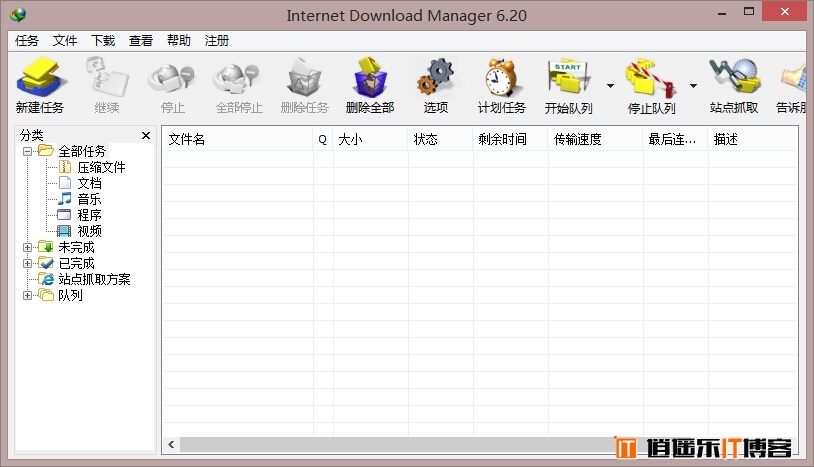This screenshot has width=814, height=467.
Task: Sort by 最后连... column header
Action: 675,139
